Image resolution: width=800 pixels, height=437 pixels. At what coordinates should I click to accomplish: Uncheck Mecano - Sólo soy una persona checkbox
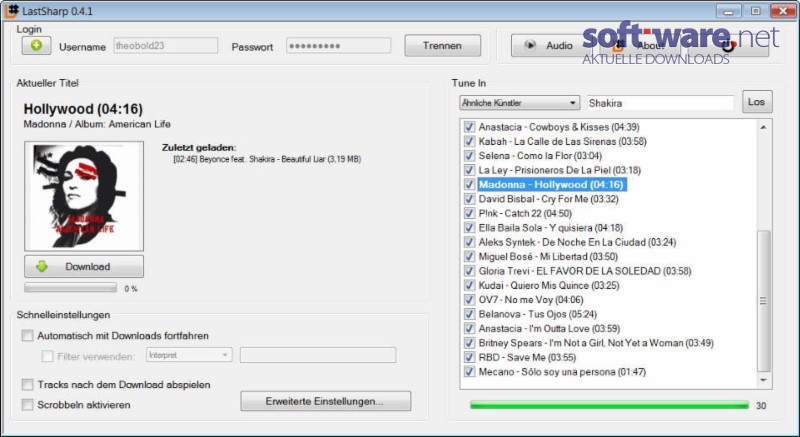[469, 372]
